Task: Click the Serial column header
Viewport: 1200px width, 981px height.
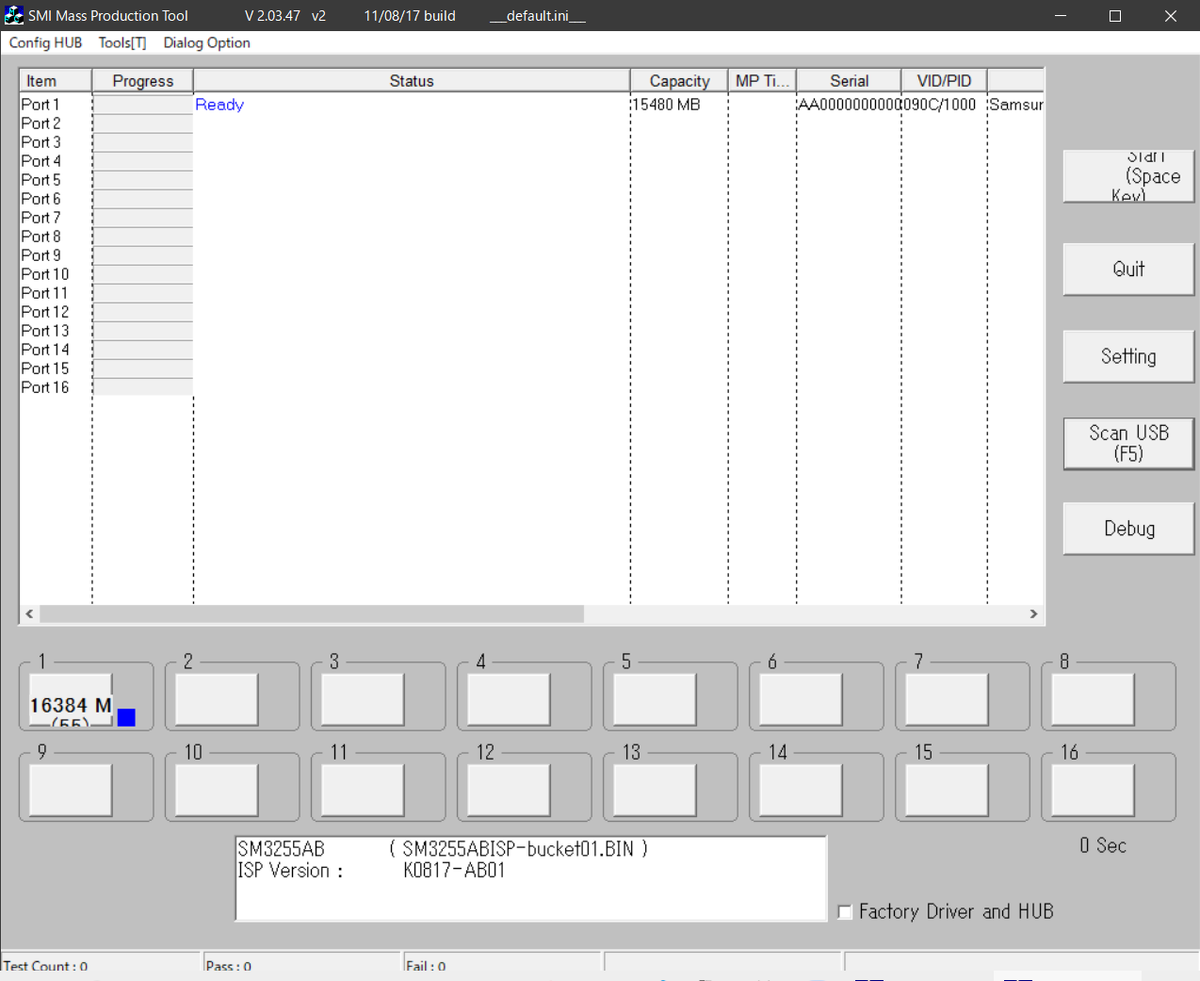Action: click(849, 81)
